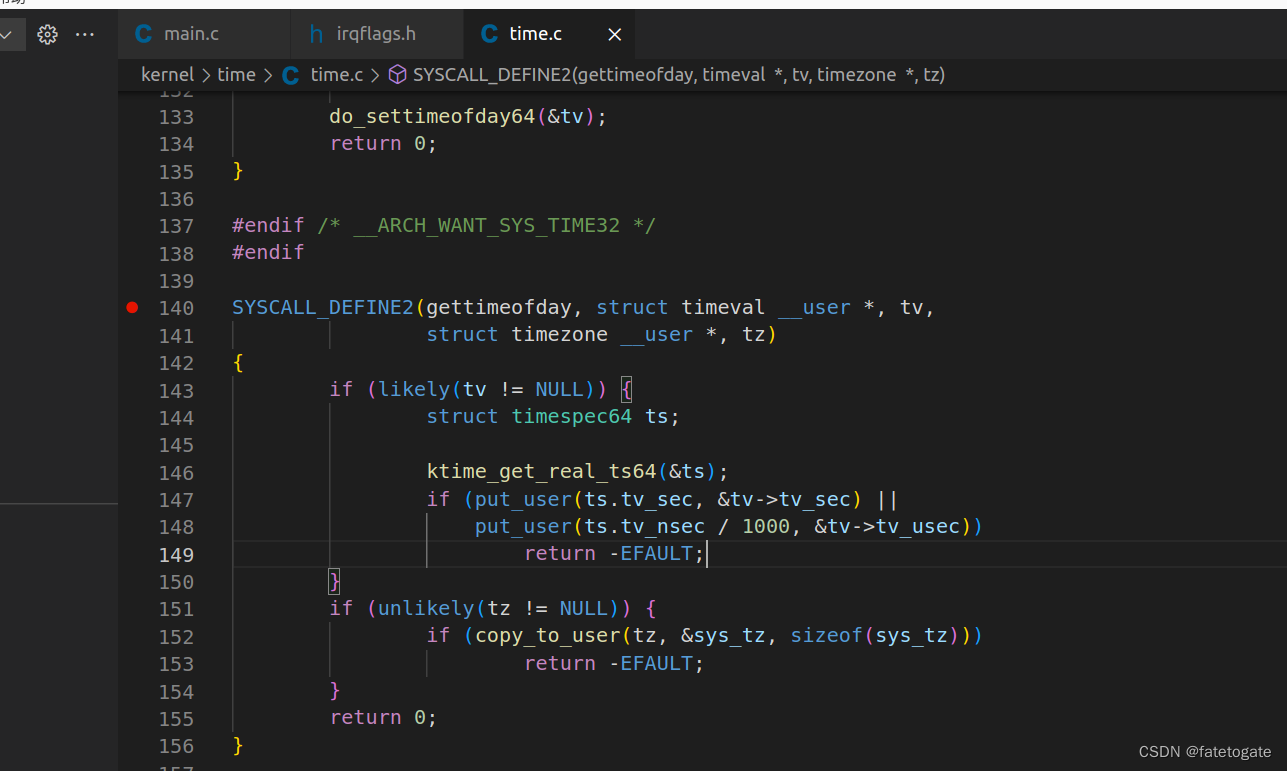
Task: Open the kernel breadcrumb dropdown
Action: point(167,74)
